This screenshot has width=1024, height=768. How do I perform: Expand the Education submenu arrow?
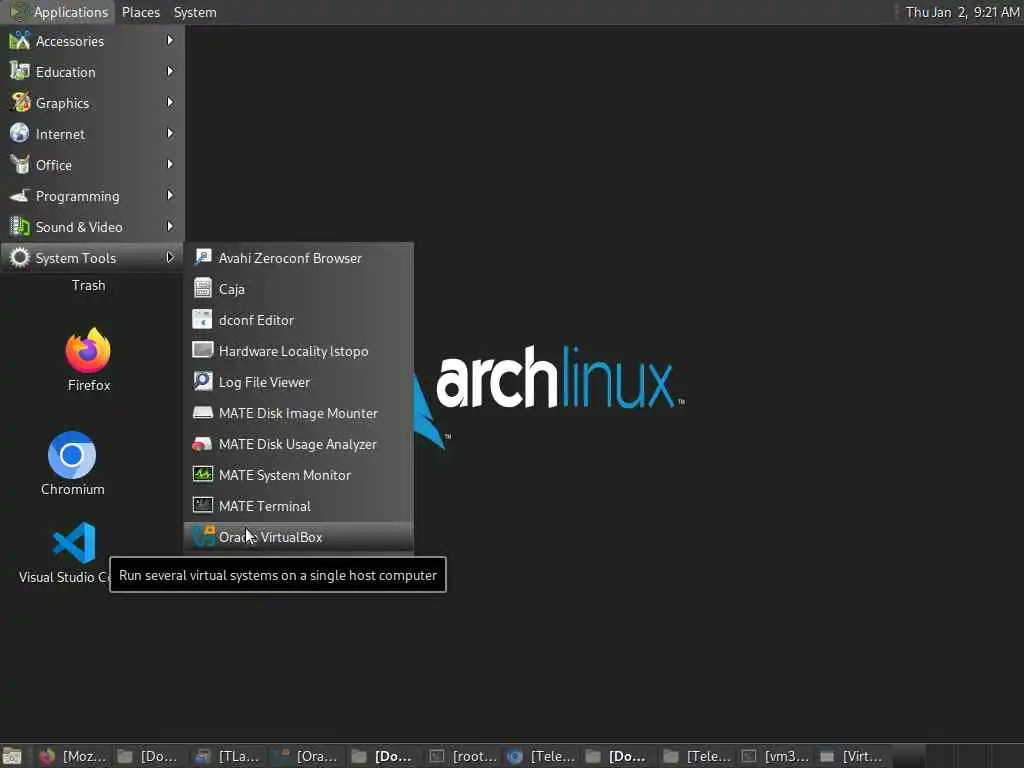coord(170,71)
